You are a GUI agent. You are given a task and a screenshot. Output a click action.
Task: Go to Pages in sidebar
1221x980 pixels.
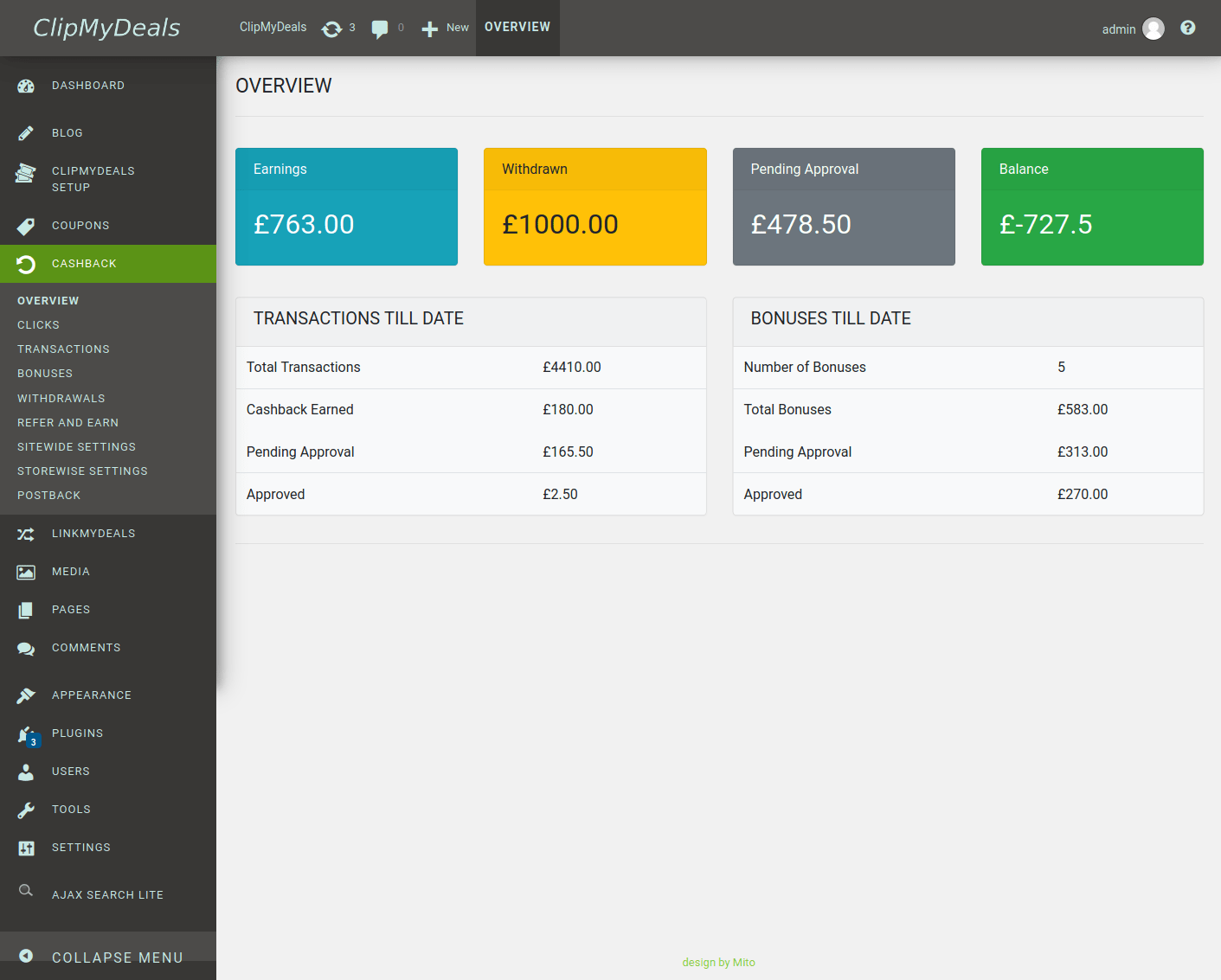tap(108, 610)
